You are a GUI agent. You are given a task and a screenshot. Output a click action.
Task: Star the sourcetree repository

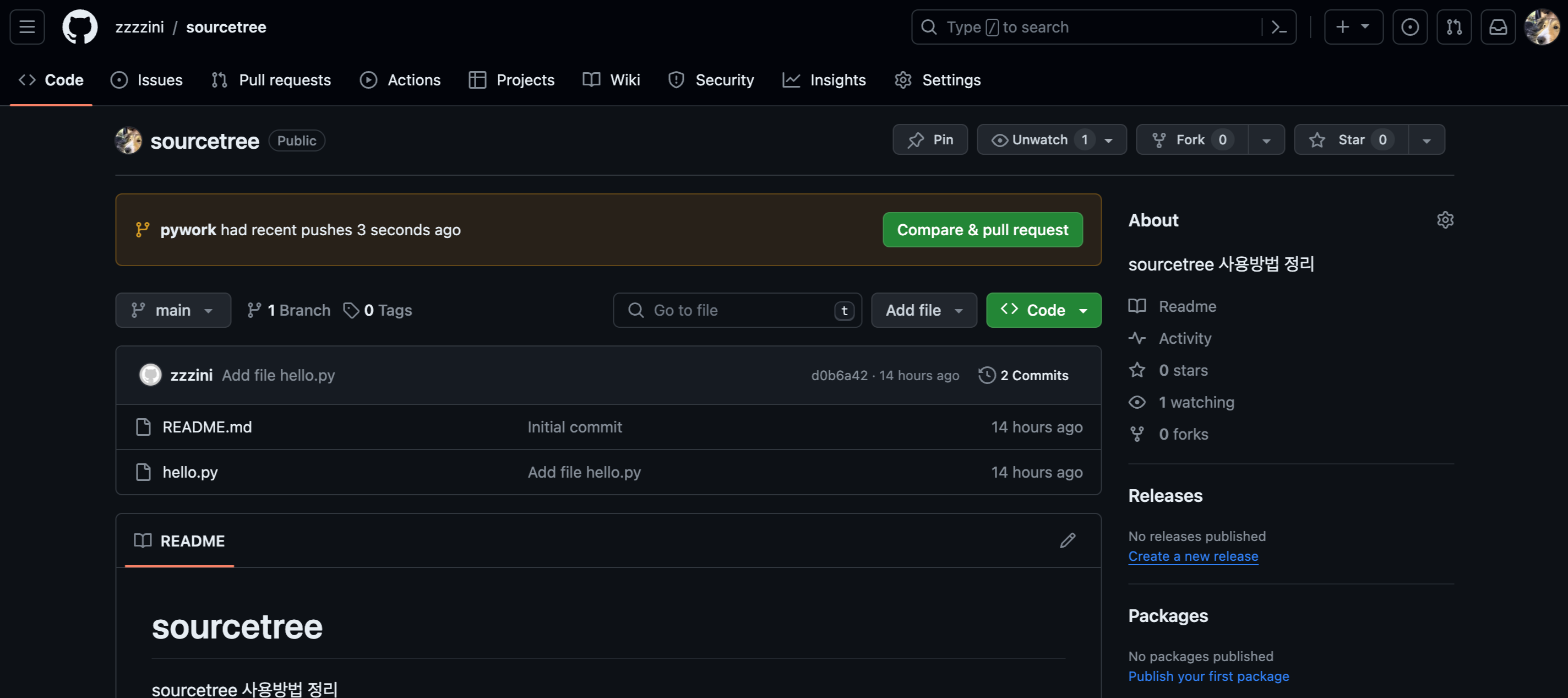1351,139
